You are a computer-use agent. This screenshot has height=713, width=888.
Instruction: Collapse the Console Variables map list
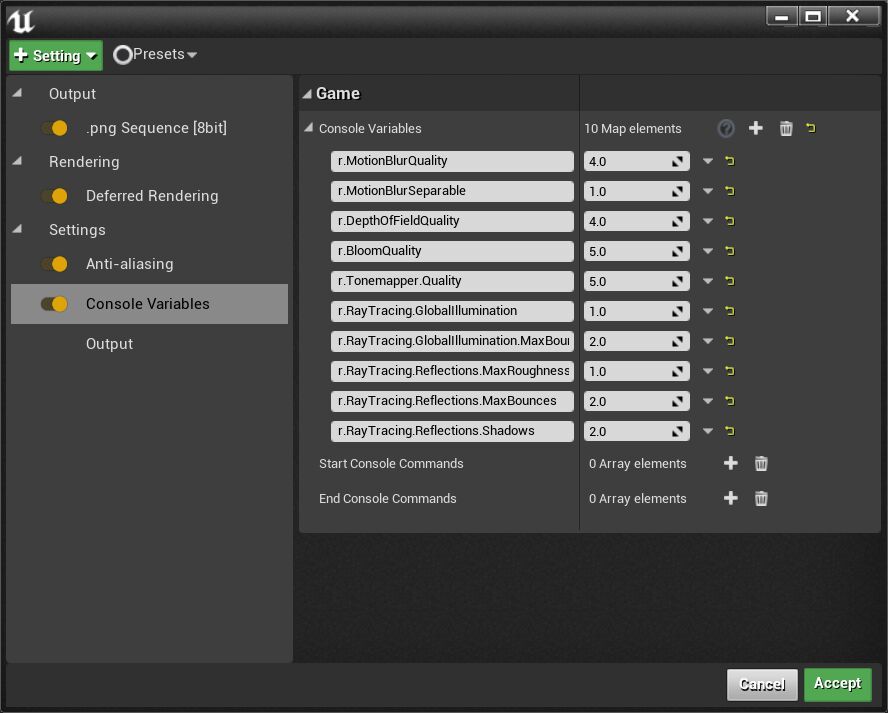[x=308, y=128]
